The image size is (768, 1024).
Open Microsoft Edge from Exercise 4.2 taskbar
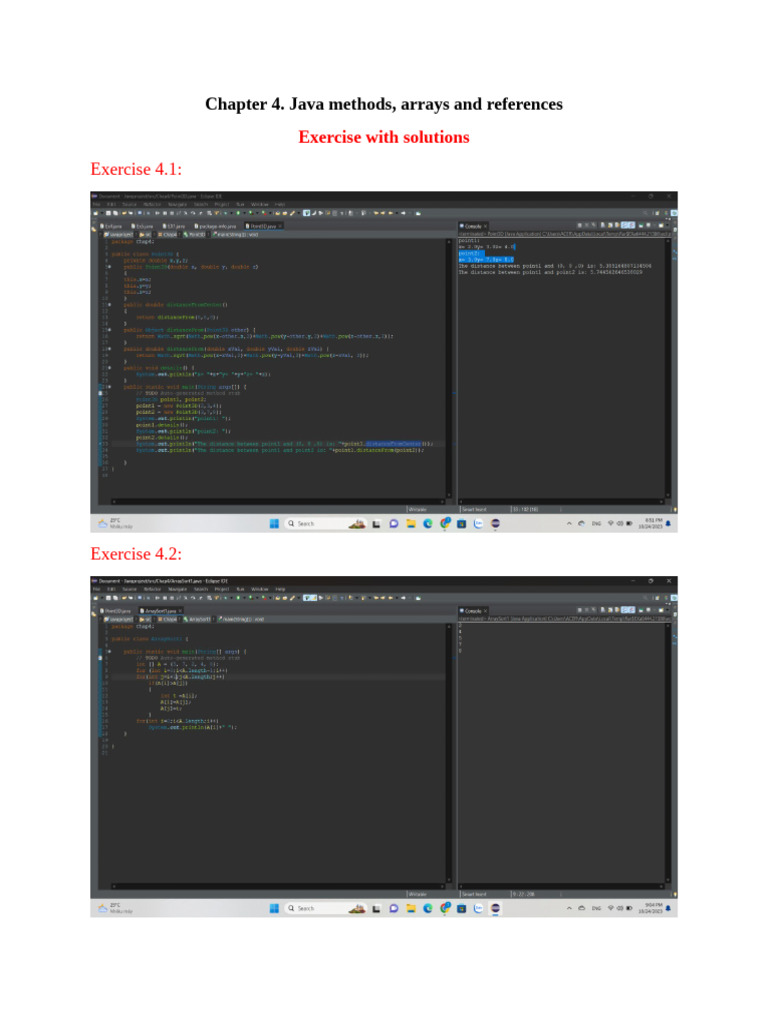427,908
